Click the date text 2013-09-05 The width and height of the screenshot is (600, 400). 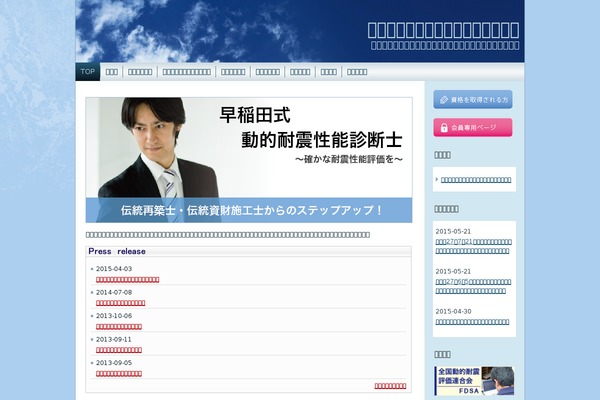114,362
